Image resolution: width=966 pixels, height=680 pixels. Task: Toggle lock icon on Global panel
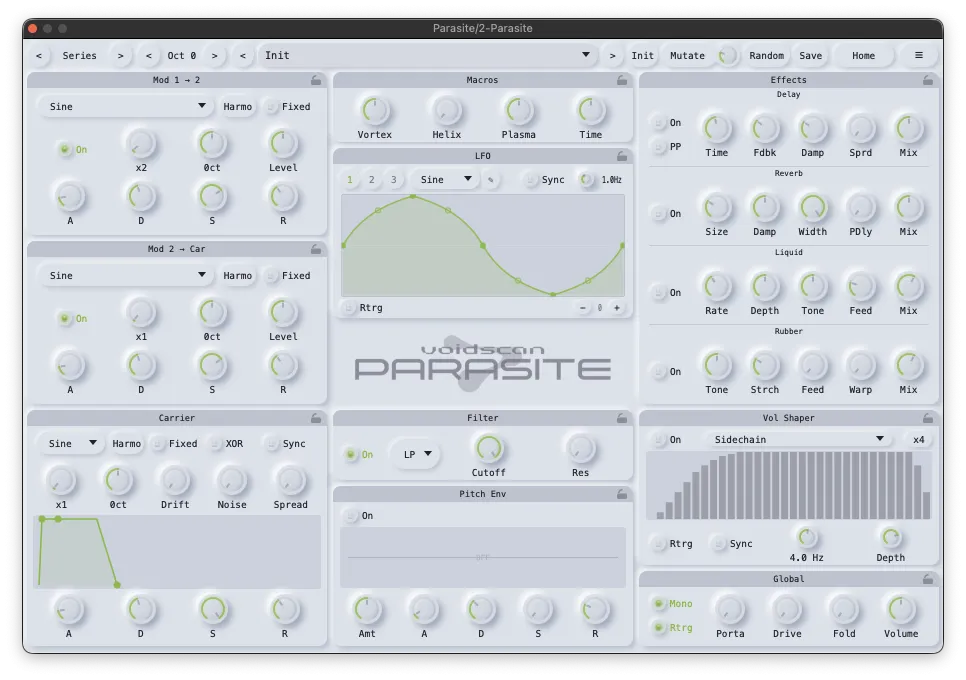coord(927,579)
